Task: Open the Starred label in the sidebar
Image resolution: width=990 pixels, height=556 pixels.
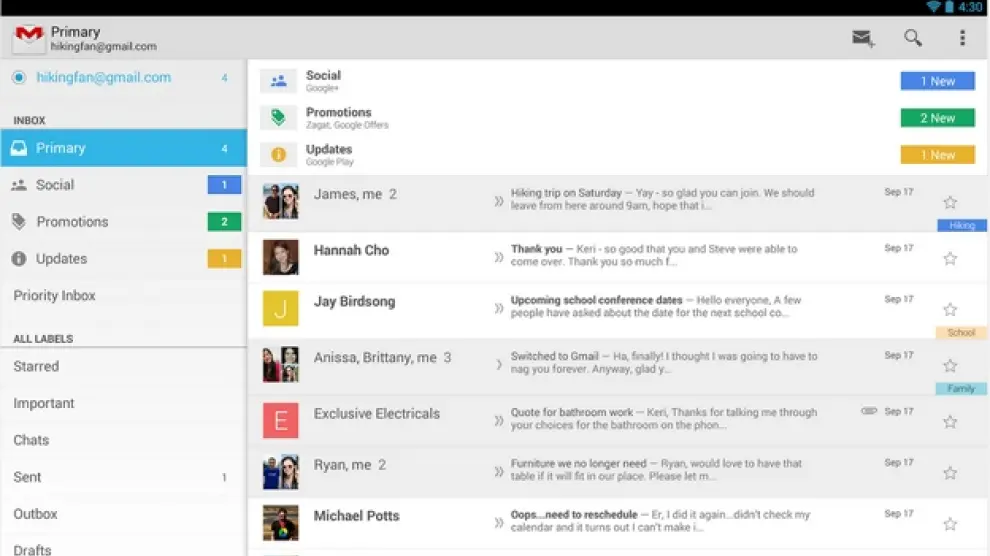Action: coord(36,366)
